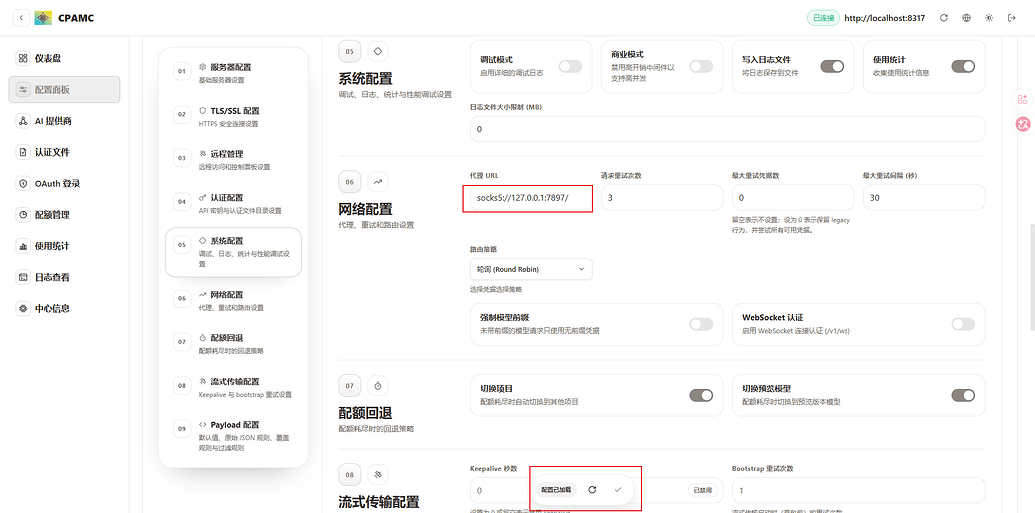1035x513 pixels.
Task: Click the pink translate floating icon
Action: (1022, 123)
